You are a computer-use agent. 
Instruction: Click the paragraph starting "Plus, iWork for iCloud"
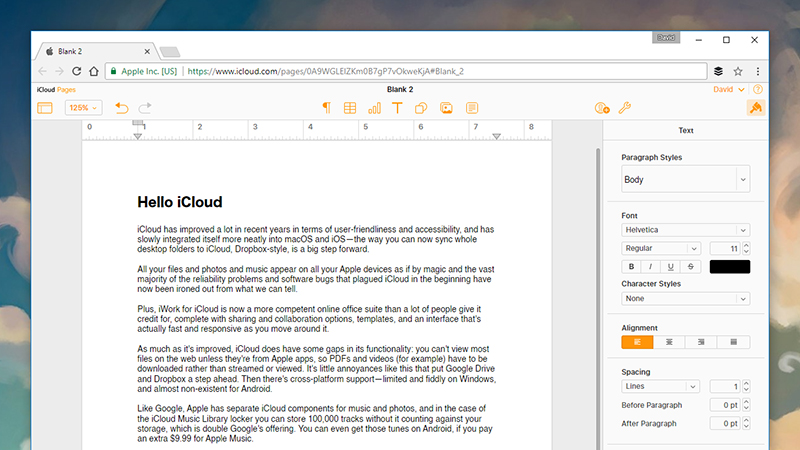[309, 319]
